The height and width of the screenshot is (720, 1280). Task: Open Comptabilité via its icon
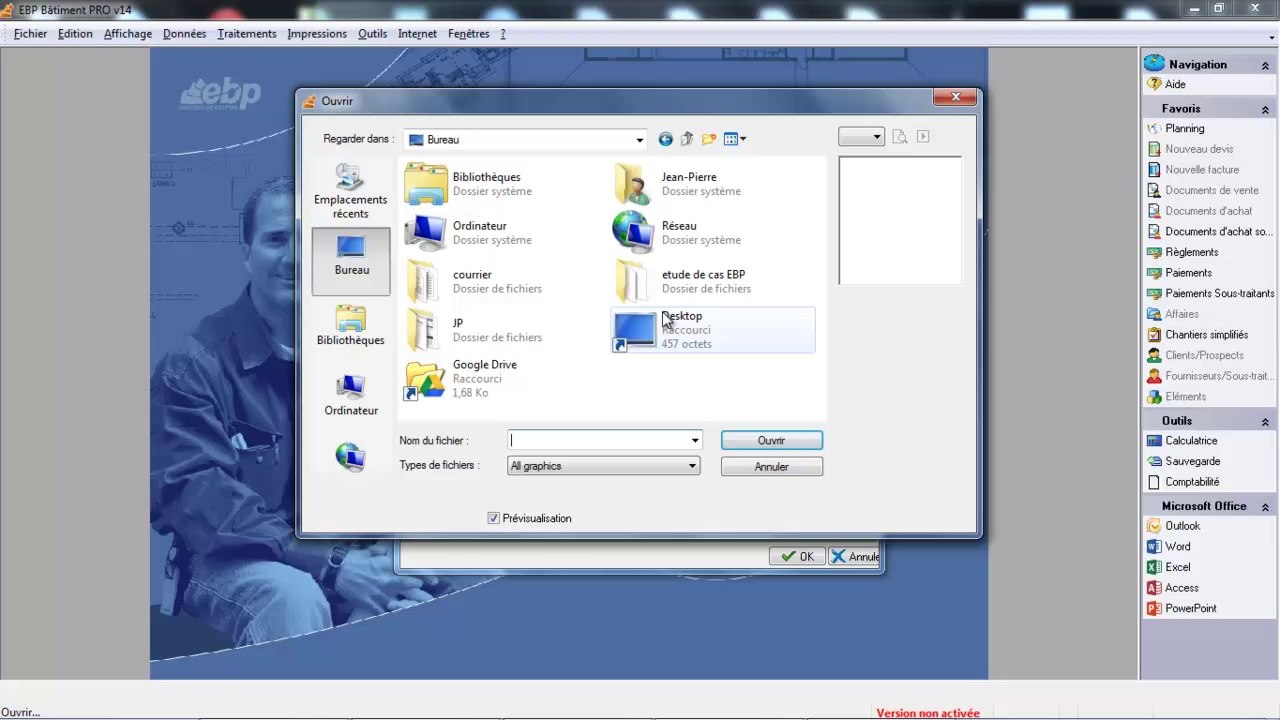1154,482
